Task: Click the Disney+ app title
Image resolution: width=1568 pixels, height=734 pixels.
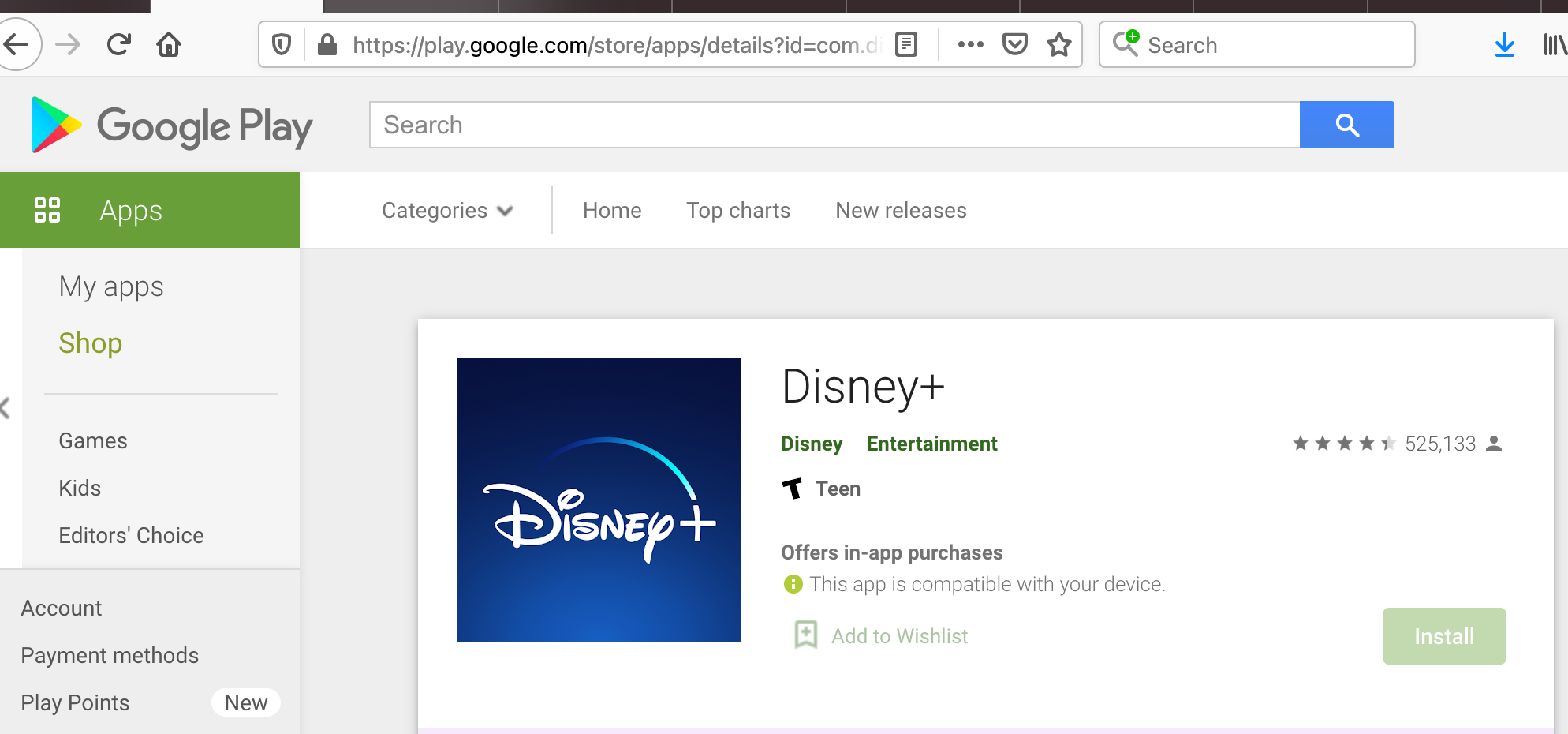Action: [x=863, y=387]
